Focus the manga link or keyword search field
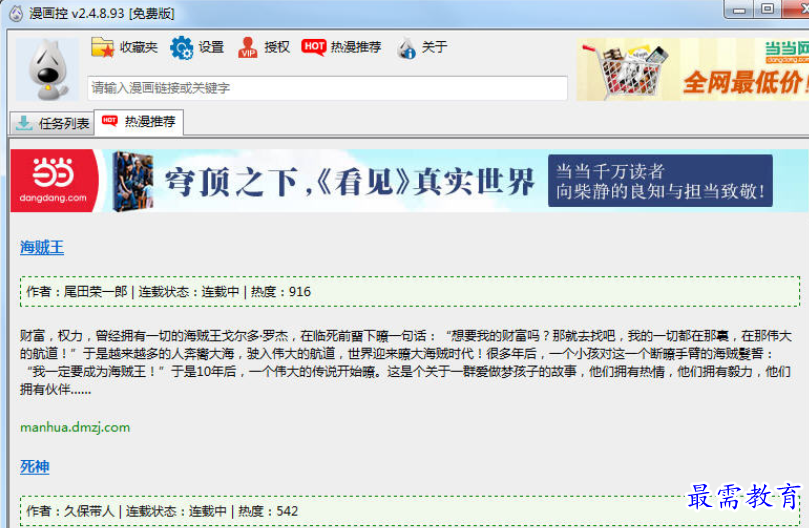The height and width of the screenshot is (528, 809). pyautogui.click(x=327, y=88)
